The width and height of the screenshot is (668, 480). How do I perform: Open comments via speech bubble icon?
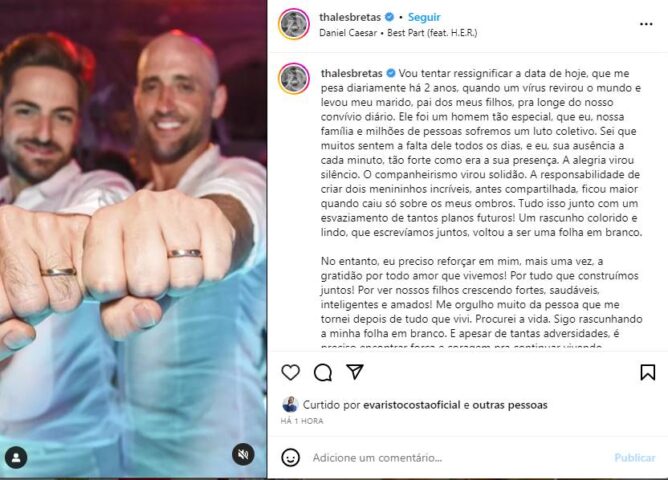point(323,372)
